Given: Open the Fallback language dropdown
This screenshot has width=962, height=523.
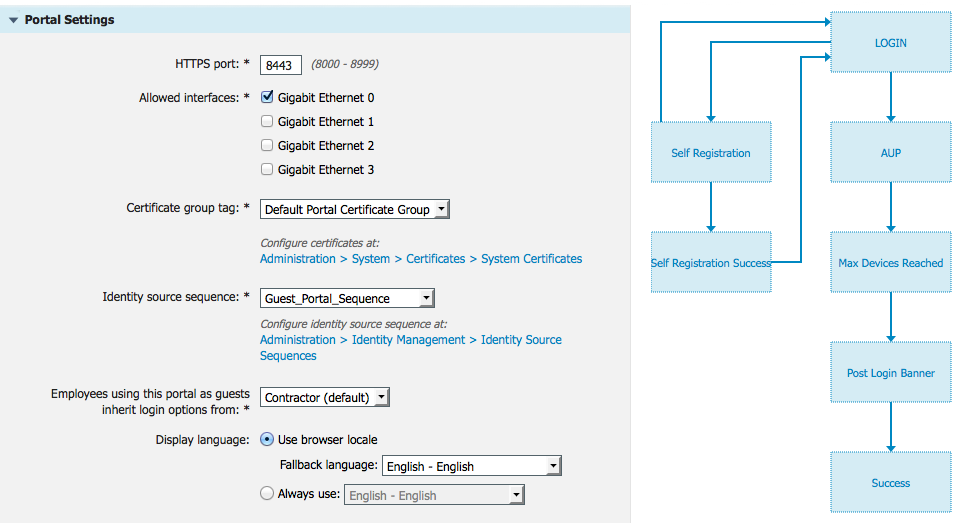Looking at the screenshot, I should (472, 466).
